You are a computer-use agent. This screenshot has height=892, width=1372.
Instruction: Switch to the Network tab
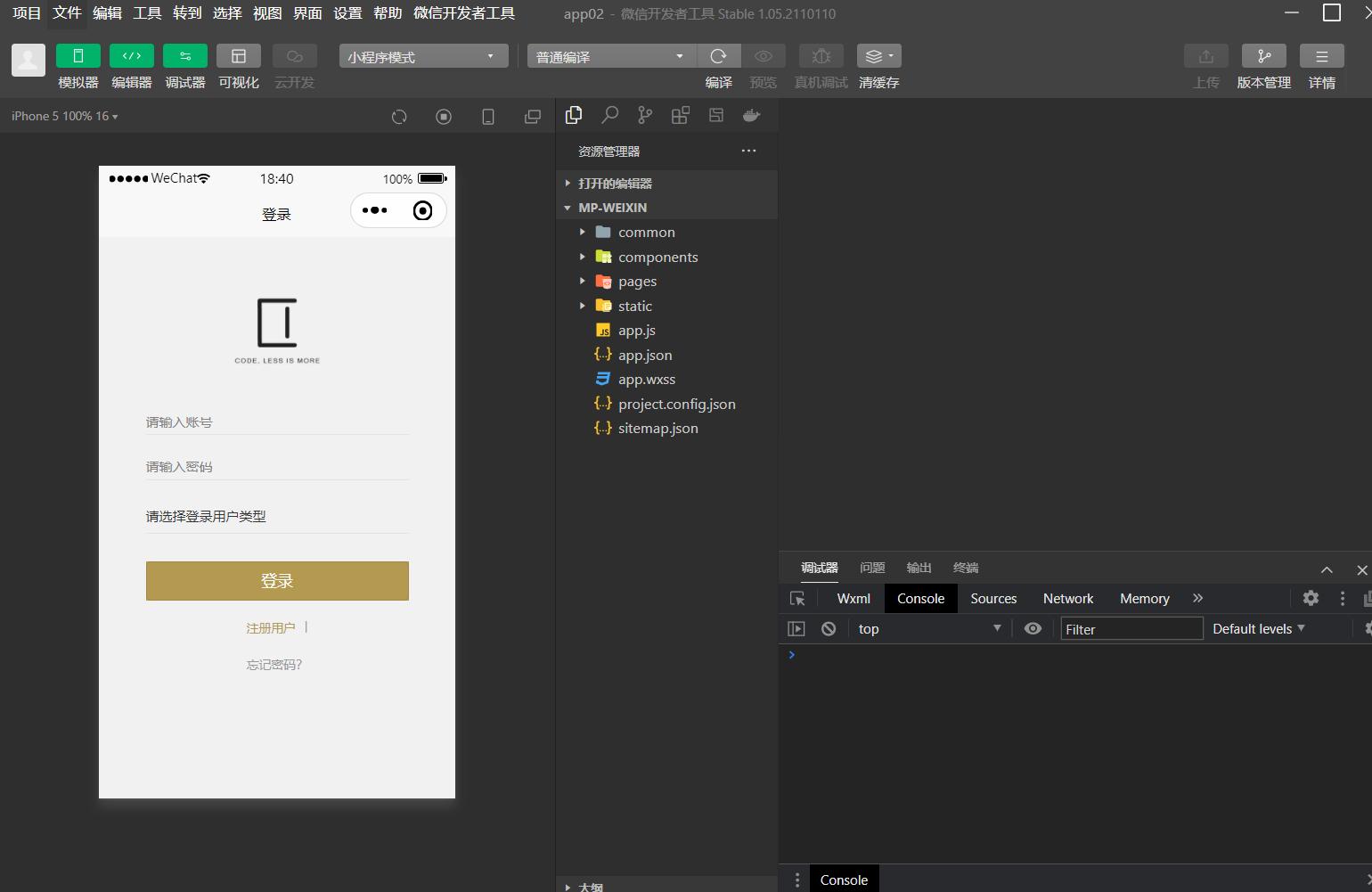point(1067,599)
